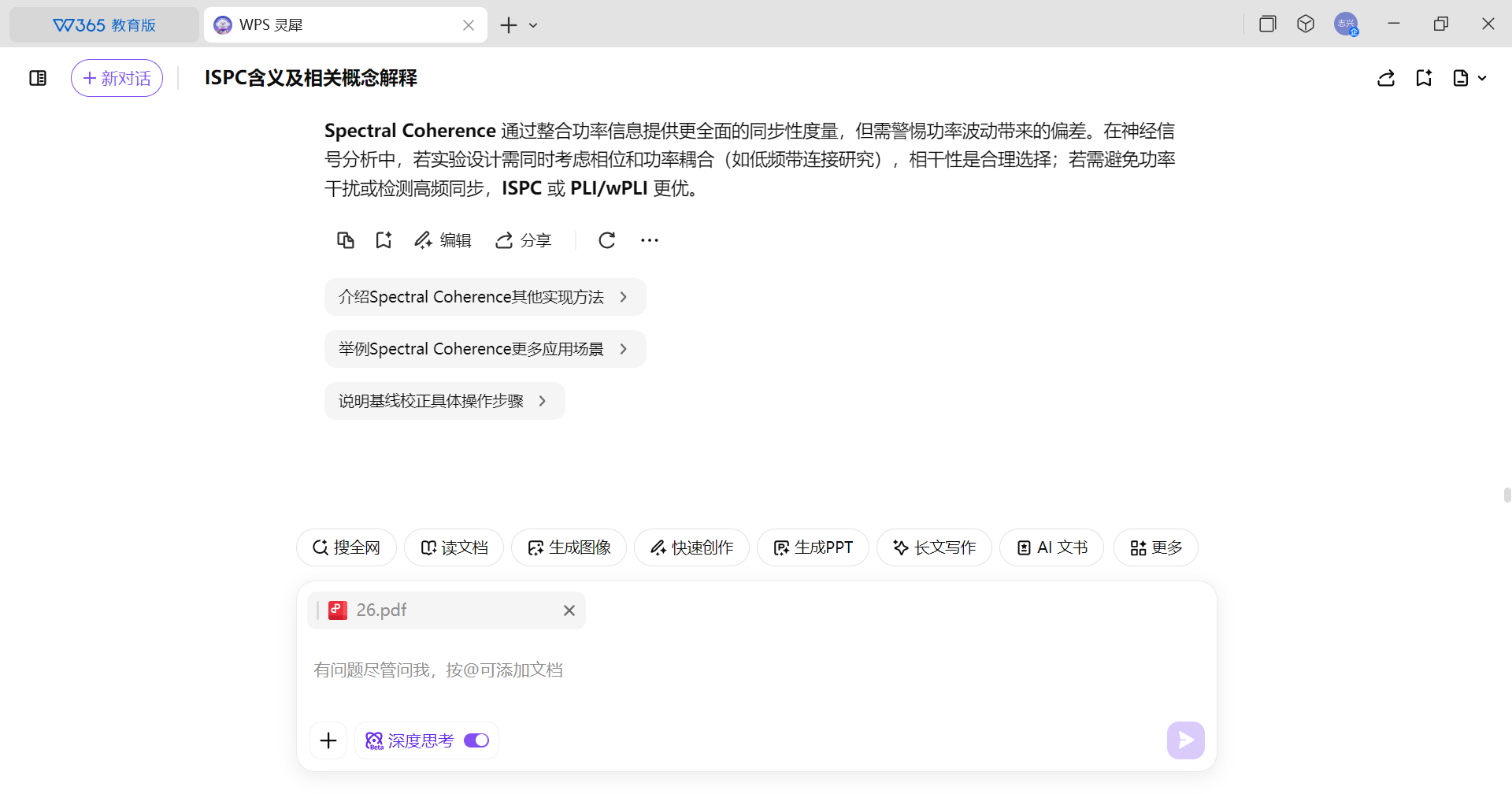Click the plus attachment button in input box
This screenshot has width=1512, height=794.
(x=328, y=740)
